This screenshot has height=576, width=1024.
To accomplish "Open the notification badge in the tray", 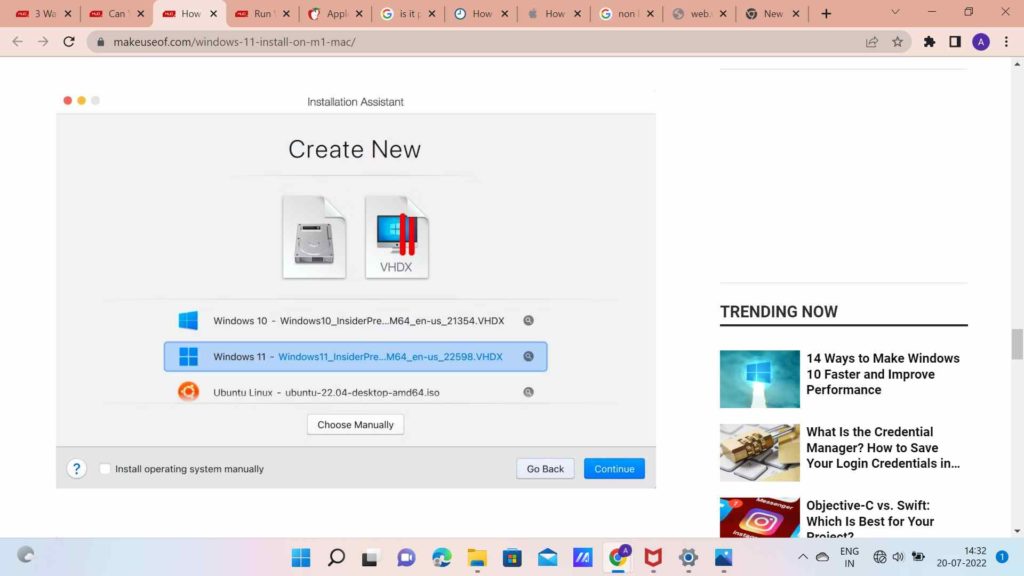I will (1002, 556).
